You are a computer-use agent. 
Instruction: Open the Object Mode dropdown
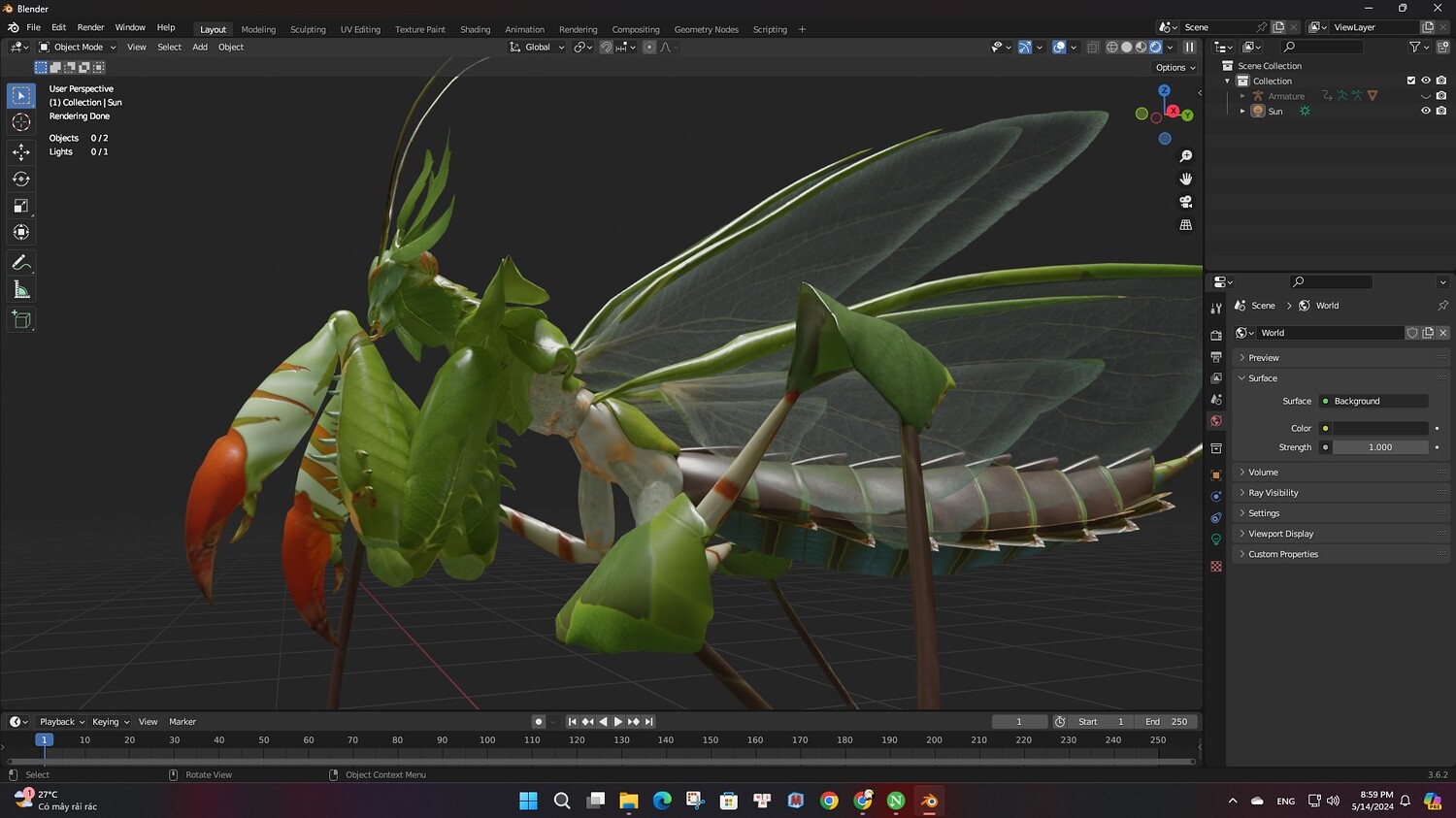click(x=78, y=47)
